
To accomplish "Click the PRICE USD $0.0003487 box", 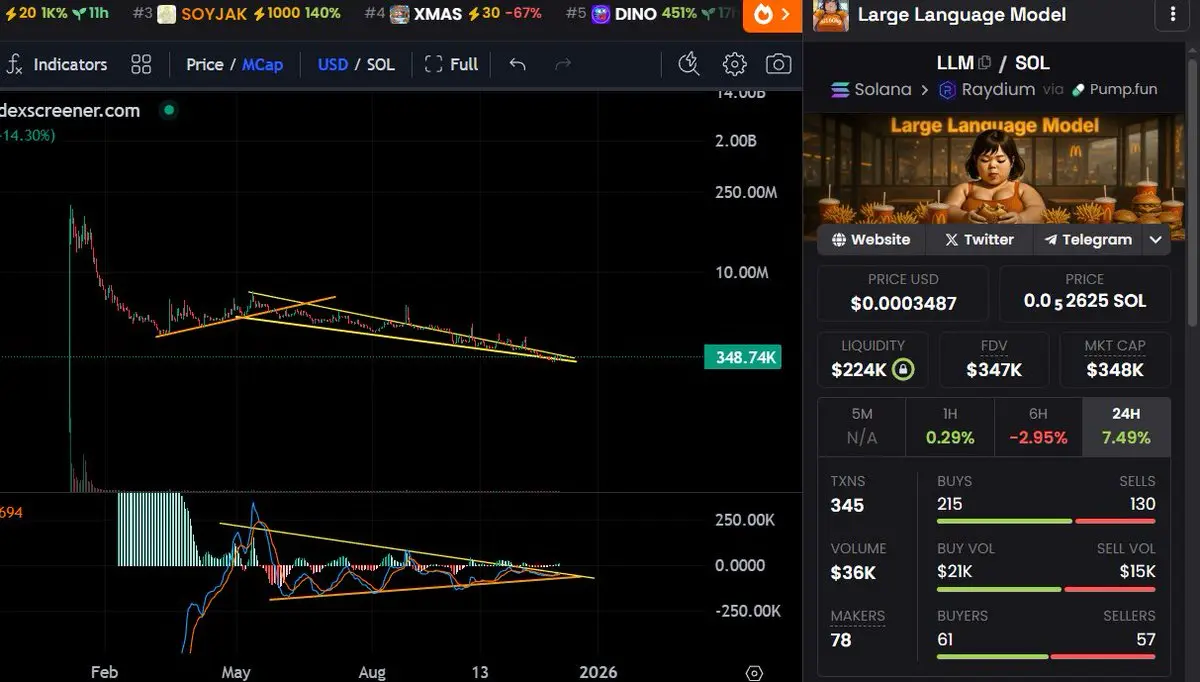I will 903,293.
